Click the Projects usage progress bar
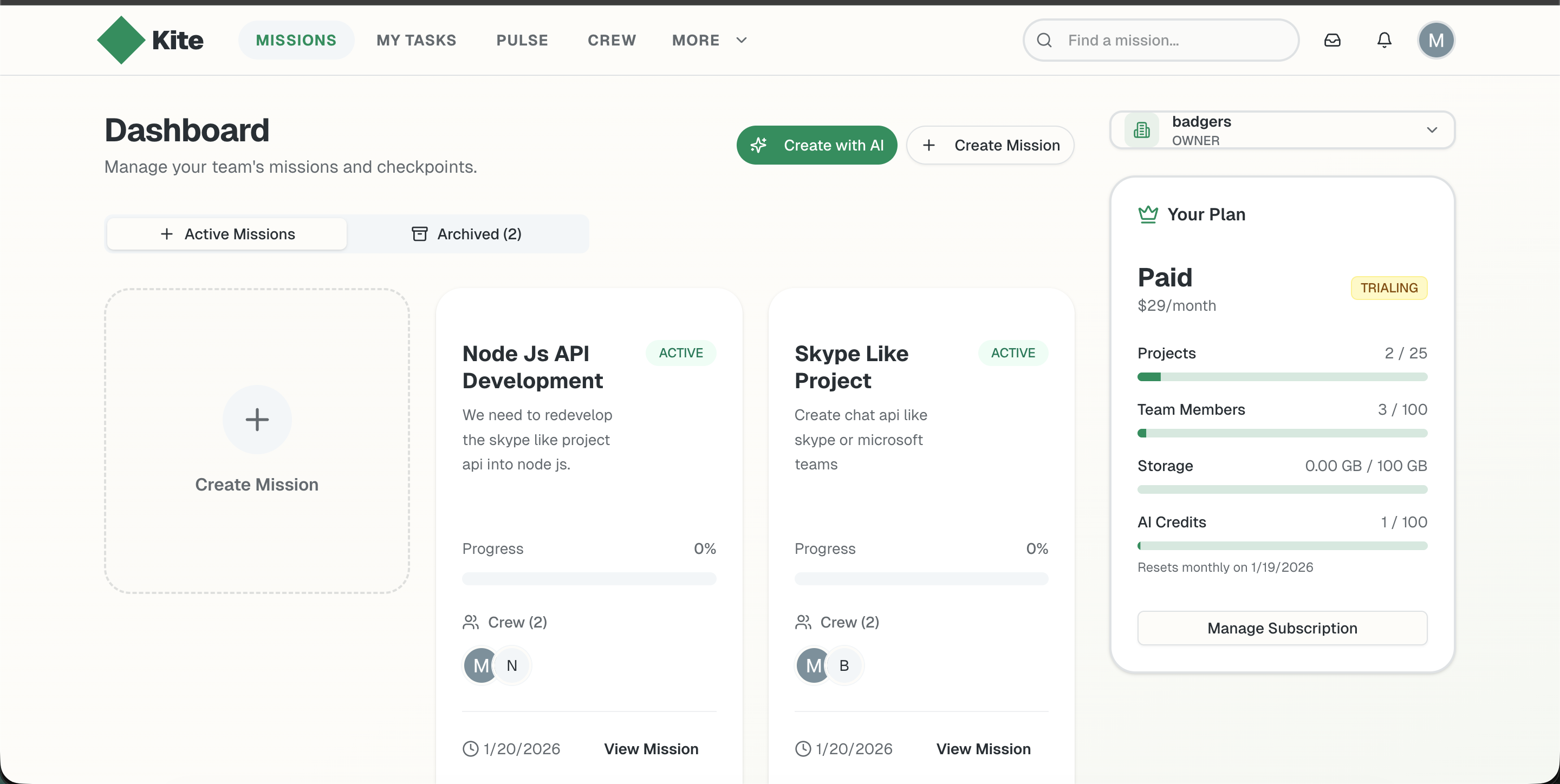The image size is (1560, 784). pyautogui.click(x=1282, y=376)
